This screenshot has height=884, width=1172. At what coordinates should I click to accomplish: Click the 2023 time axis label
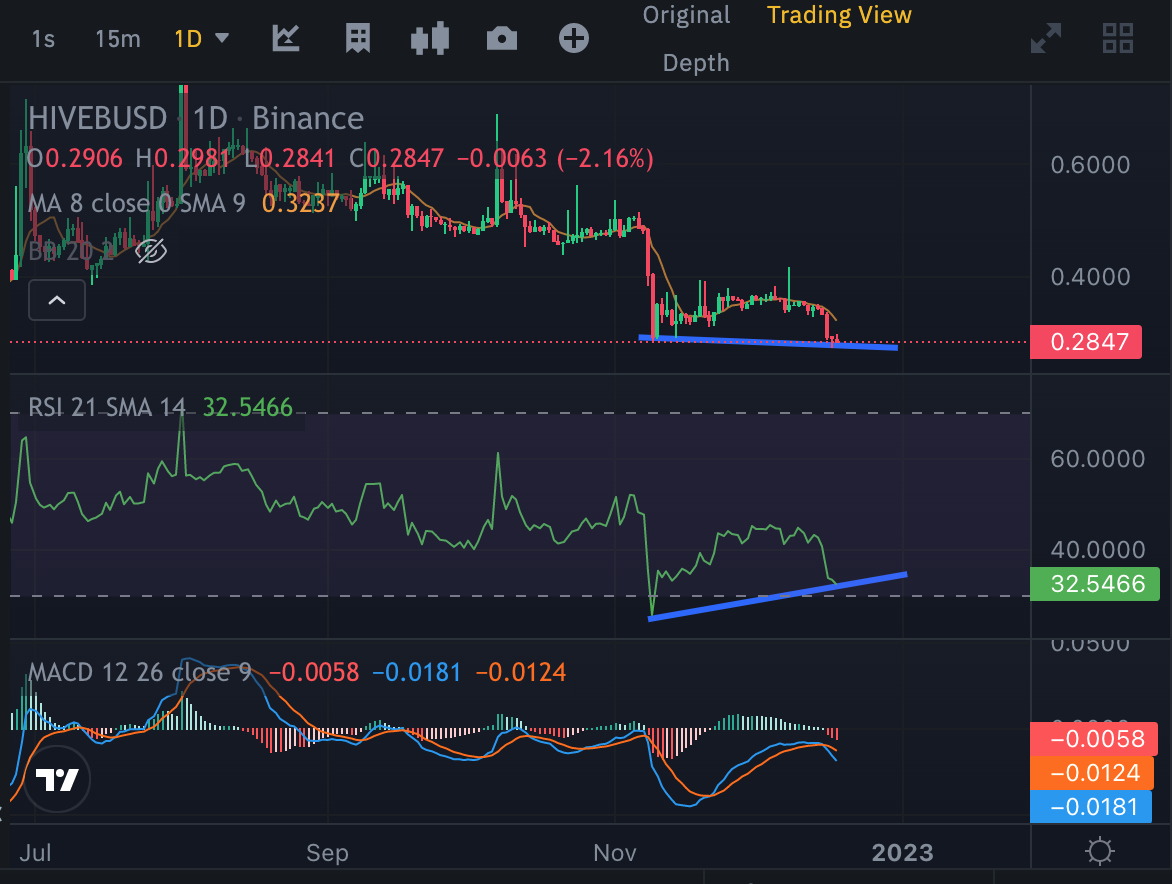pos(902,853)
